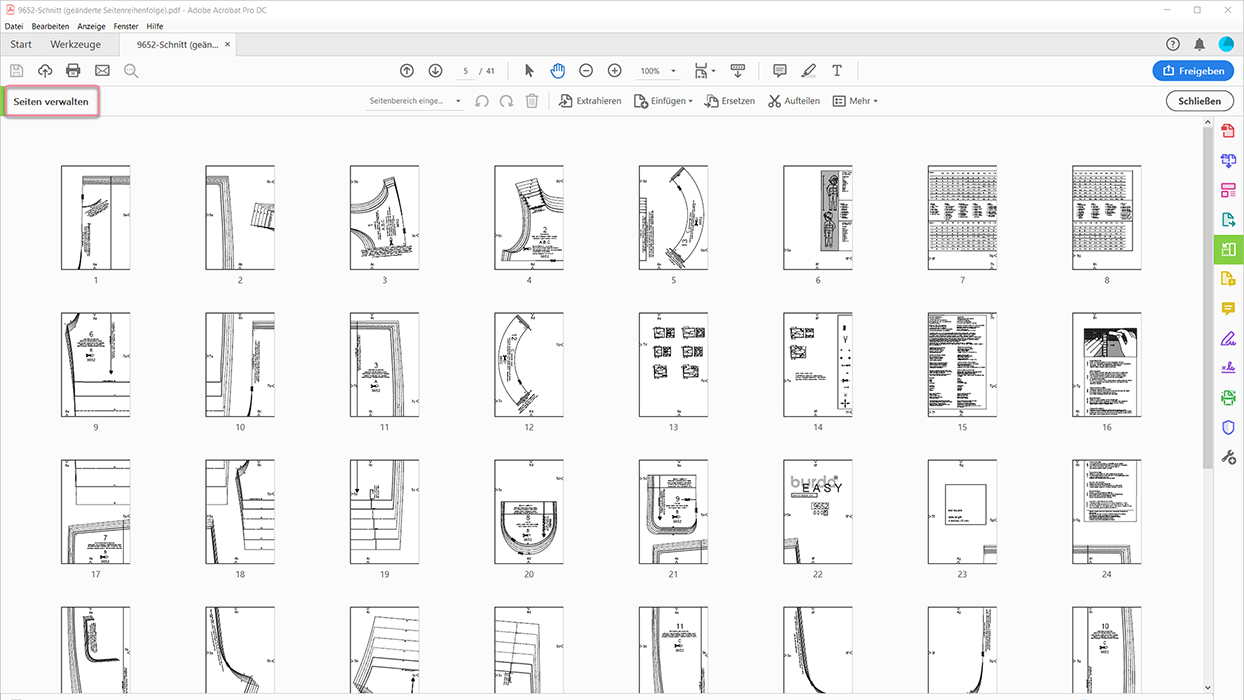This screenshot has width=1244, height=700.
Task: Go to previous page with up arrow
Action: [407, 71]
